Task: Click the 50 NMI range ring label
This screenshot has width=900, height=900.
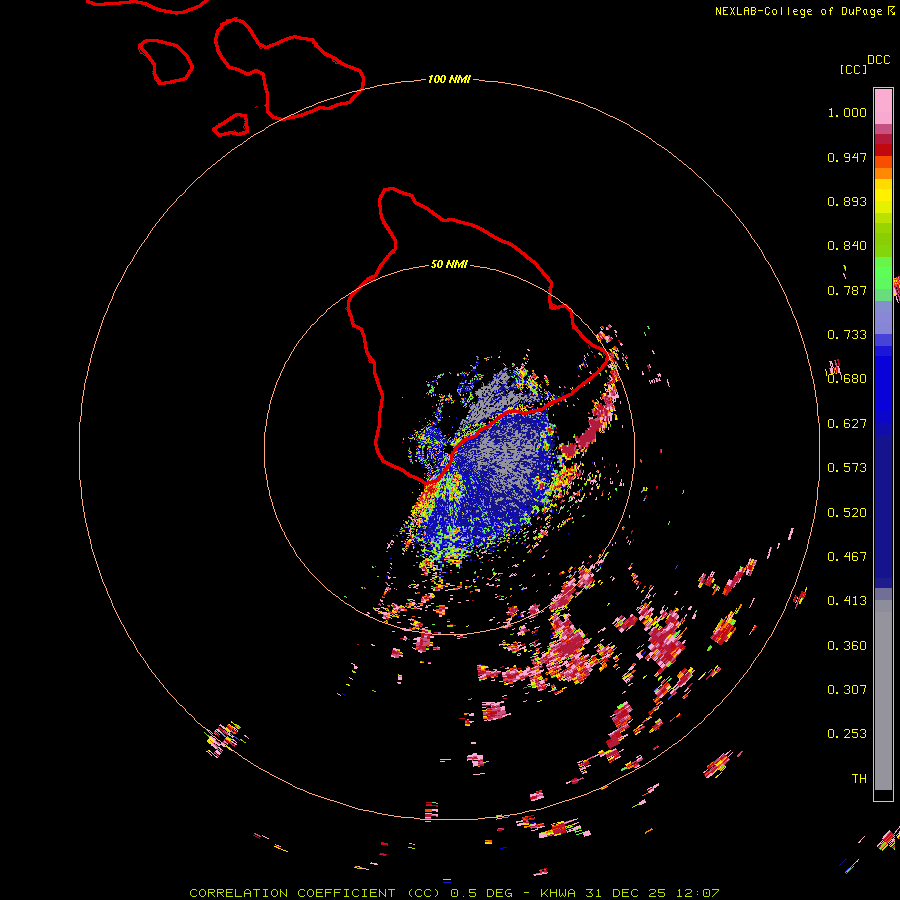Action: [x=449, y=264]
